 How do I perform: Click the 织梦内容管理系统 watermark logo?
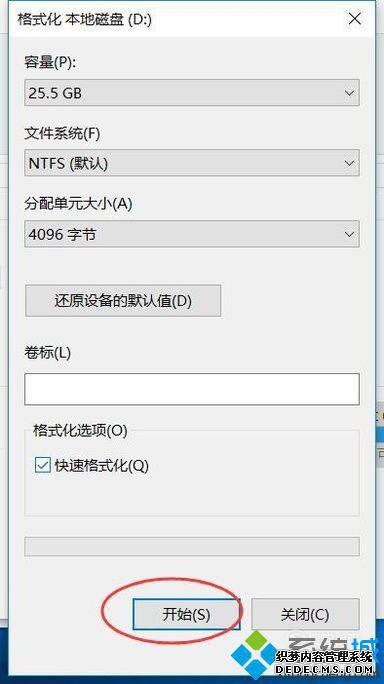(x=303, y=658)
